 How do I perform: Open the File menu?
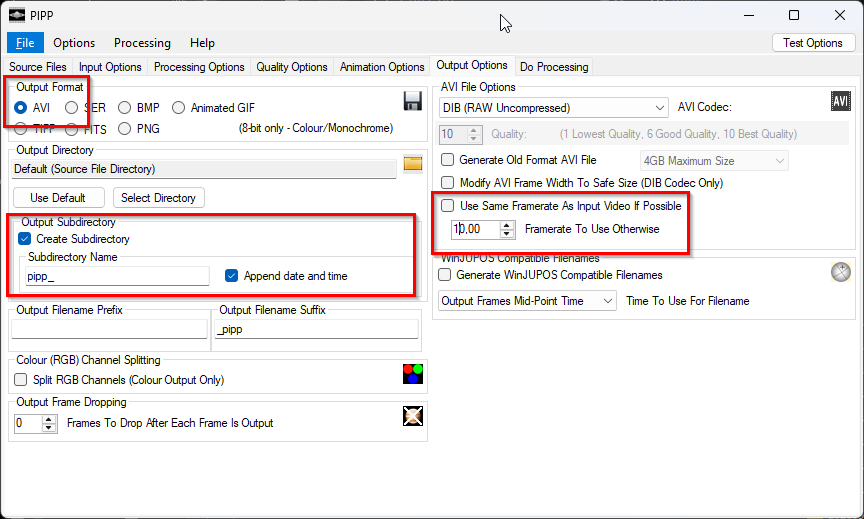click(25, 42)
